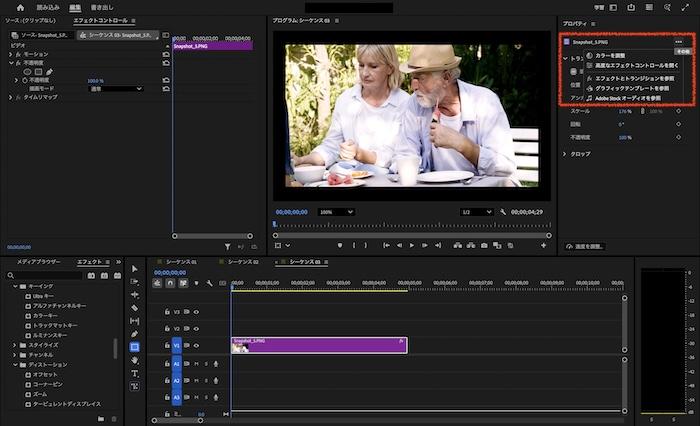
Task: Click エフェクトとトランジションを参照 menu entry
Action: [634, 77]
